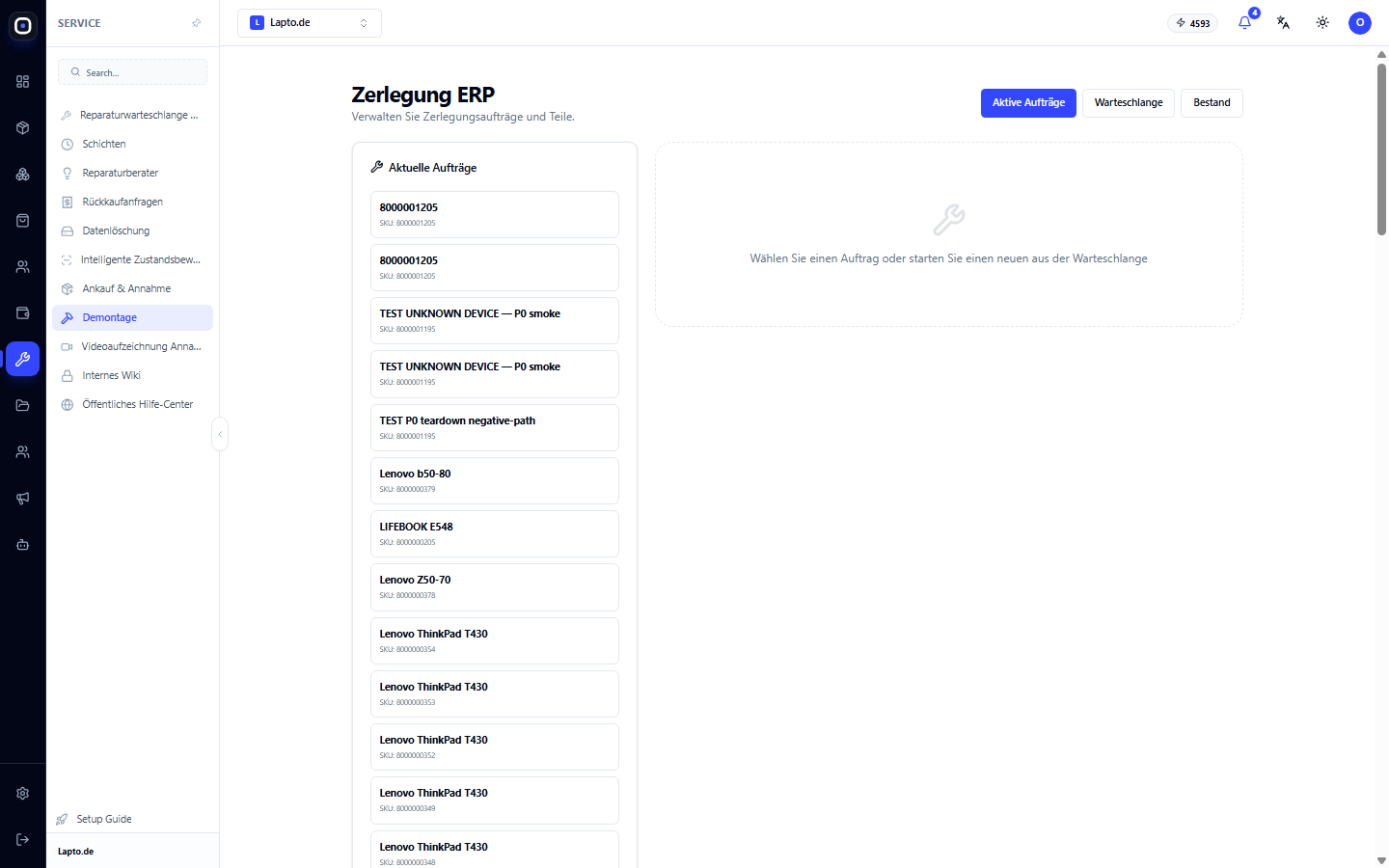The width and height of the screenshot is (1389, 868).
Task: Click the 4593 credits badge
Action: coord(1193,23)
